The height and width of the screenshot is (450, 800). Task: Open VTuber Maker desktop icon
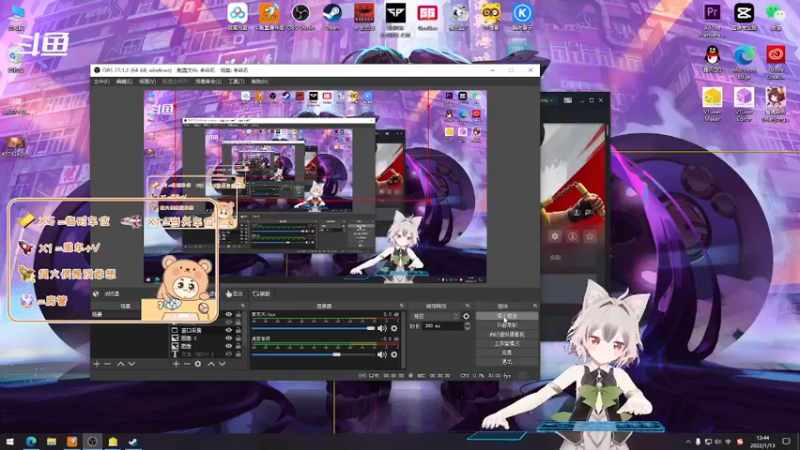coord(712,104)
